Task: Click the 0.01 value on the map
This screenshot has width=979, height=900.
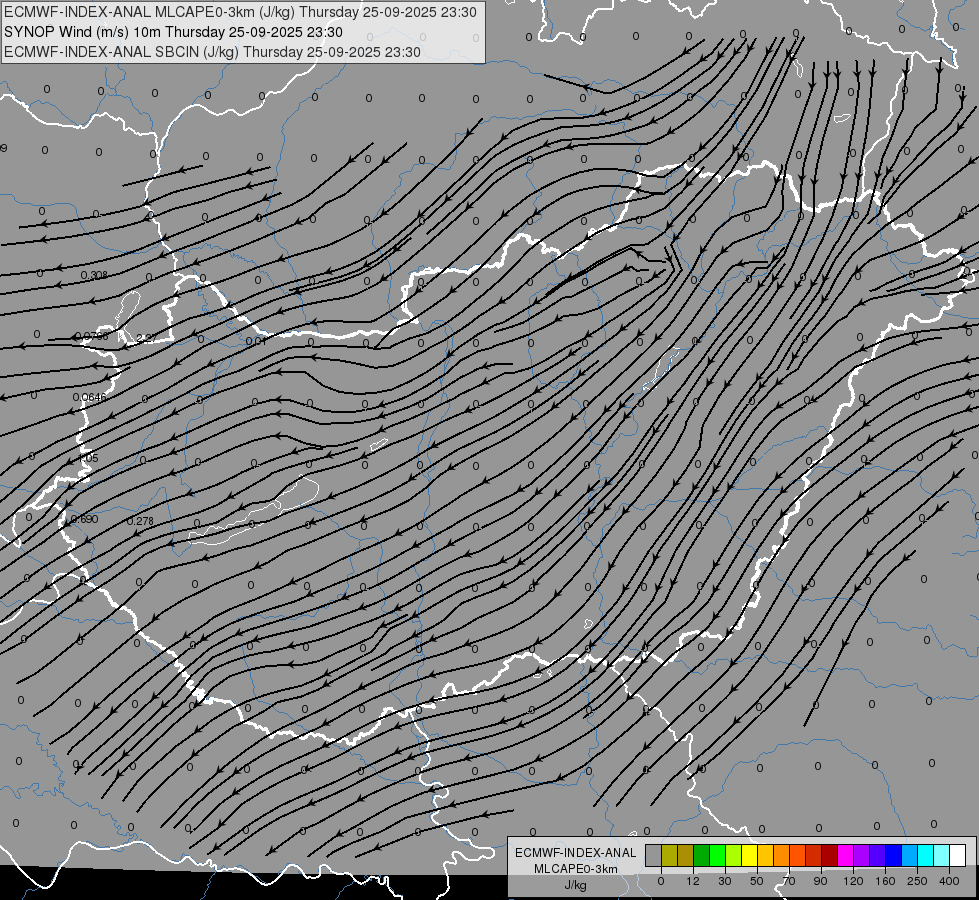Action: tap(256, 341)
